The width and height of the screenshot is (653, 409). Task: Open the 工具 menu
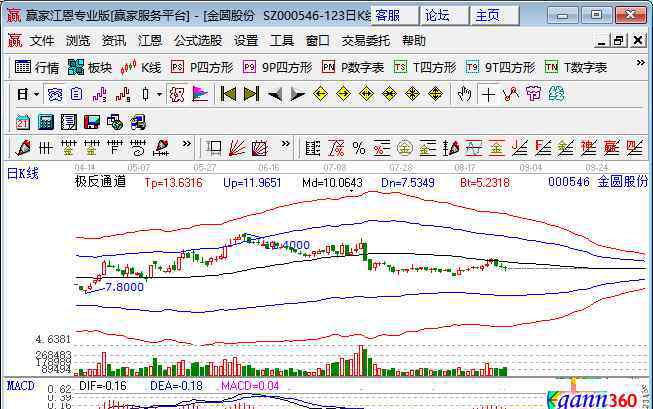click(282, 41)
